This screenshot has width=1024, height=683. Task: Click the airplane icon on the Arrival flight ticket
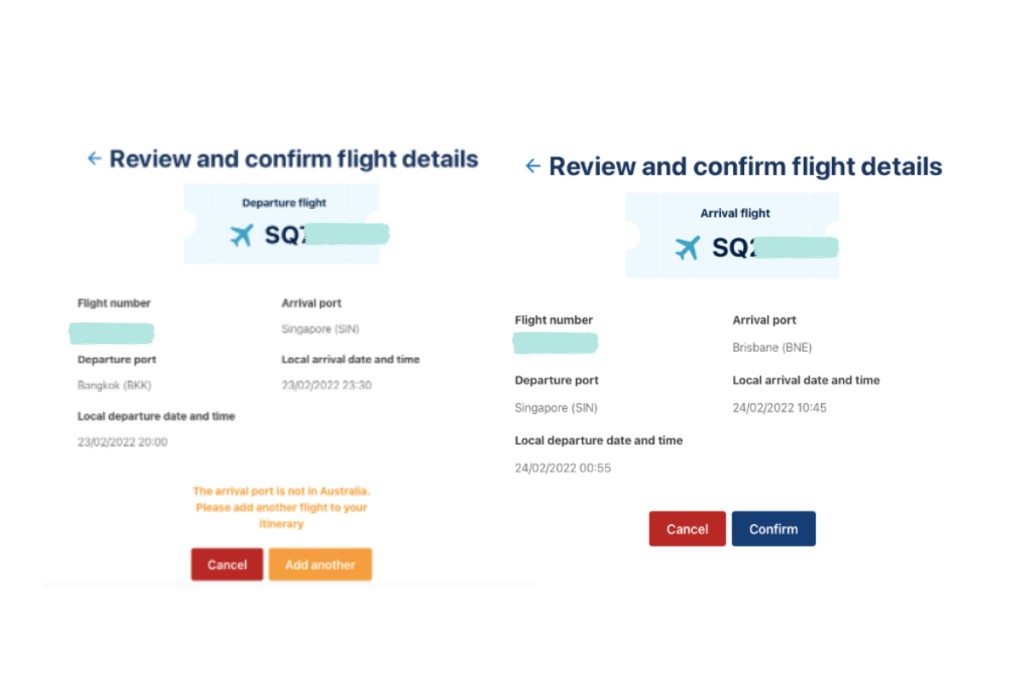[x=687, y=248]
